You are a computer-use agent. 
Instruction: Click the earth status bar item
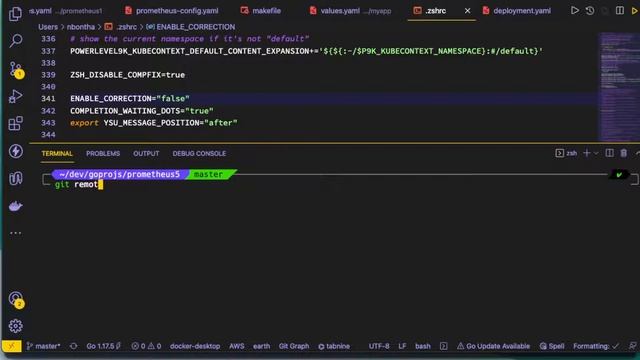(261, 346)
